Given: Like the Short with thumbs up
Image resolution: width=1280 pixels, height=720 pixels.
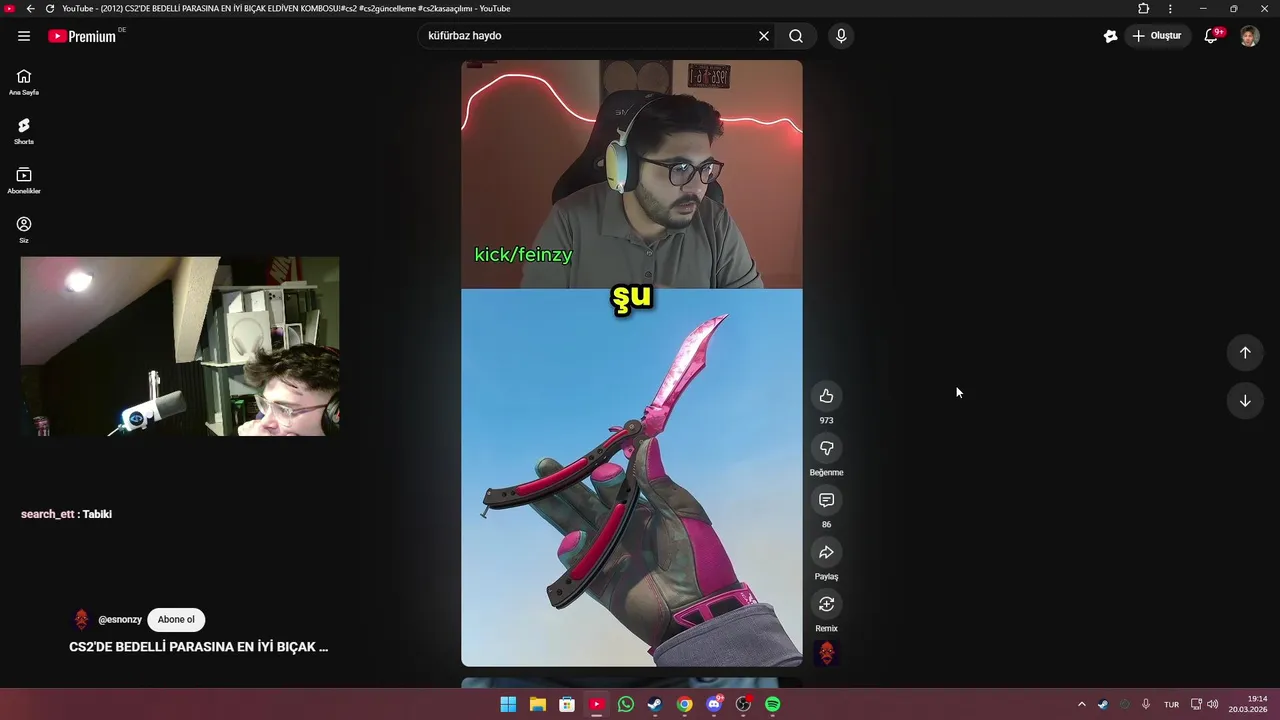Looking at the screenshot, I should point(826,396).
